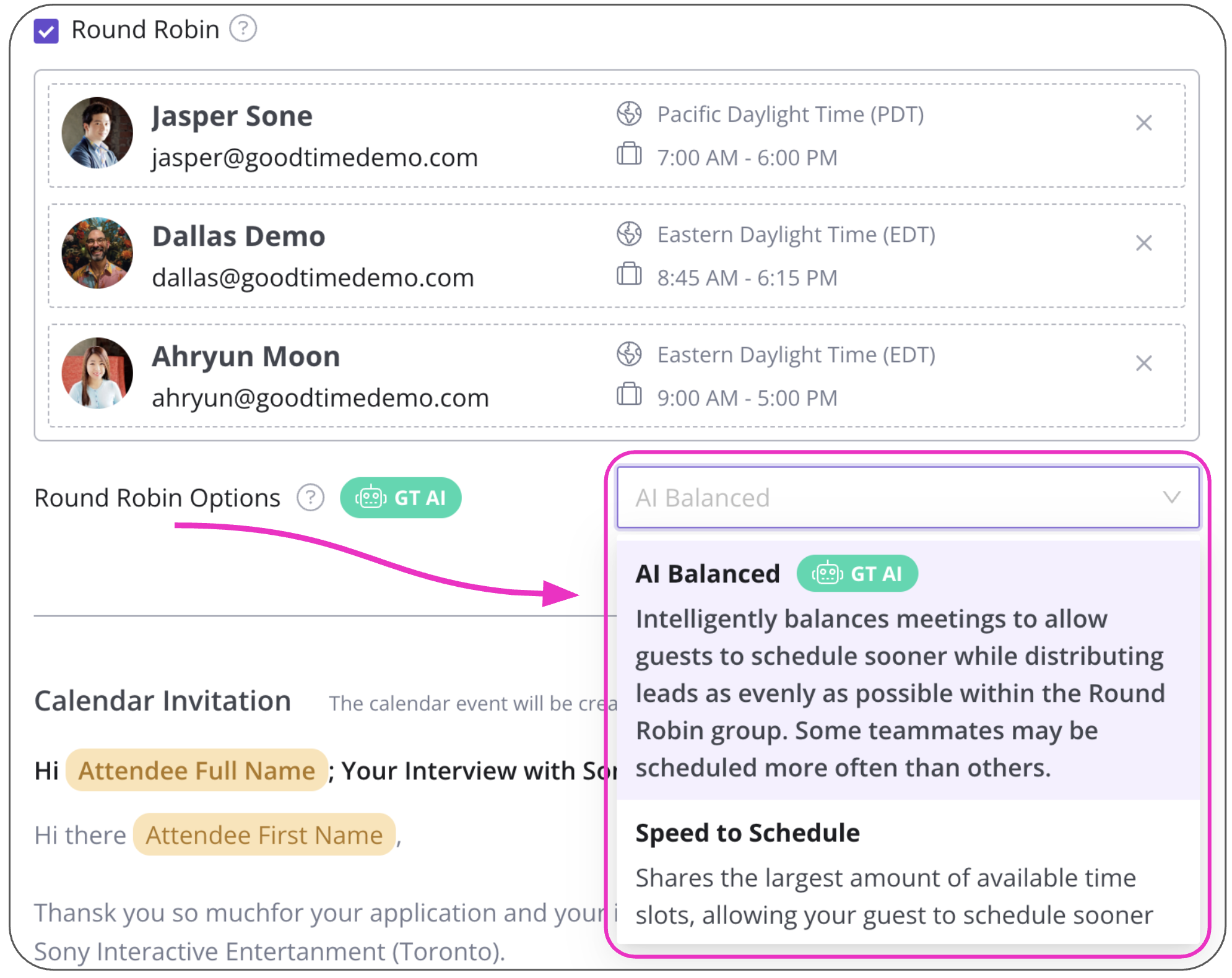Click Ahryun Moon's avatar picture

(x=97, y=373)
